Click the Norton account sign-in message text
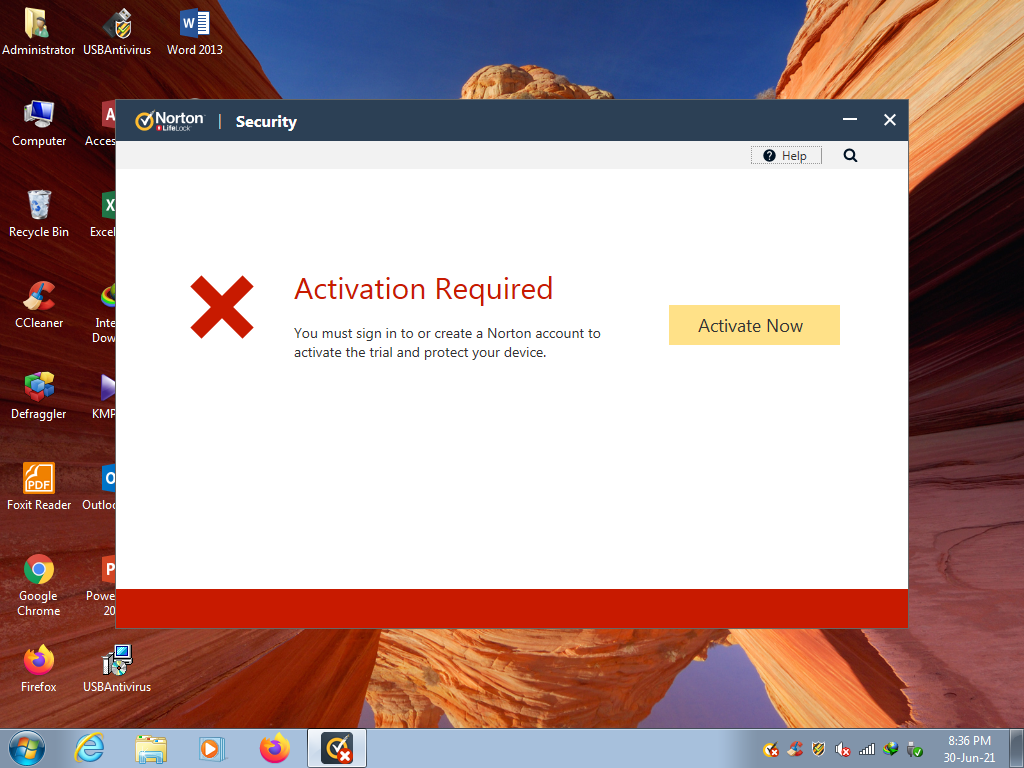 coord(447,343)
